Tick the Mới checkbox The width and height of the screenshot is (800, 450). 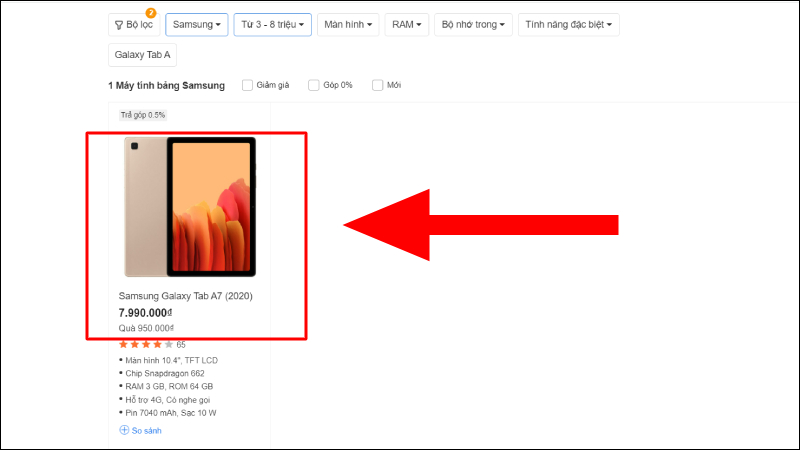tap(378, 85)
